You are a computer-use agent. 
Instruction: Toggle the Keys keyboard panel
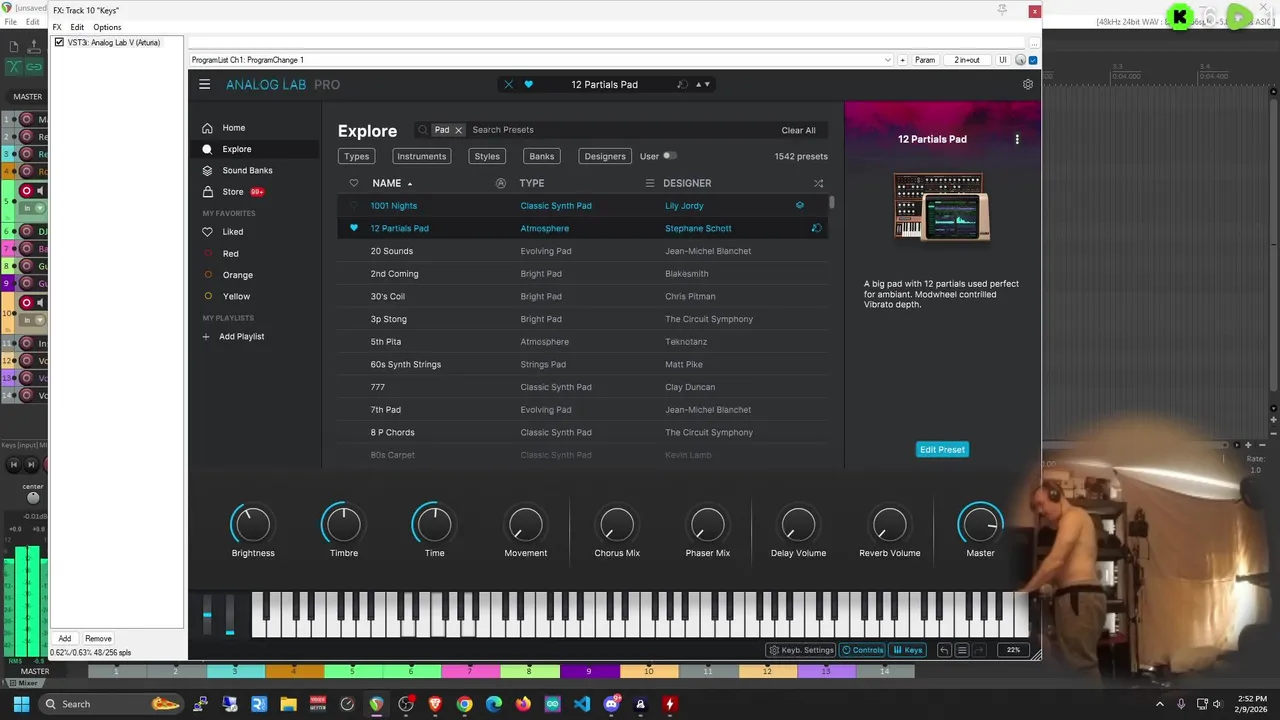[x=908, y=650]
